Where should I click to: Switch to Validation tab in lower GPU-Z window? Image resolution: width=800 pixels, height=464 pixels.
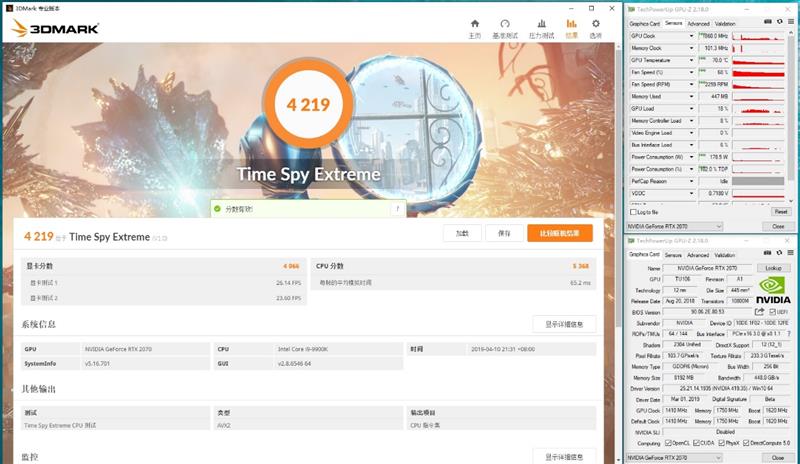click(x=725, y=255)
